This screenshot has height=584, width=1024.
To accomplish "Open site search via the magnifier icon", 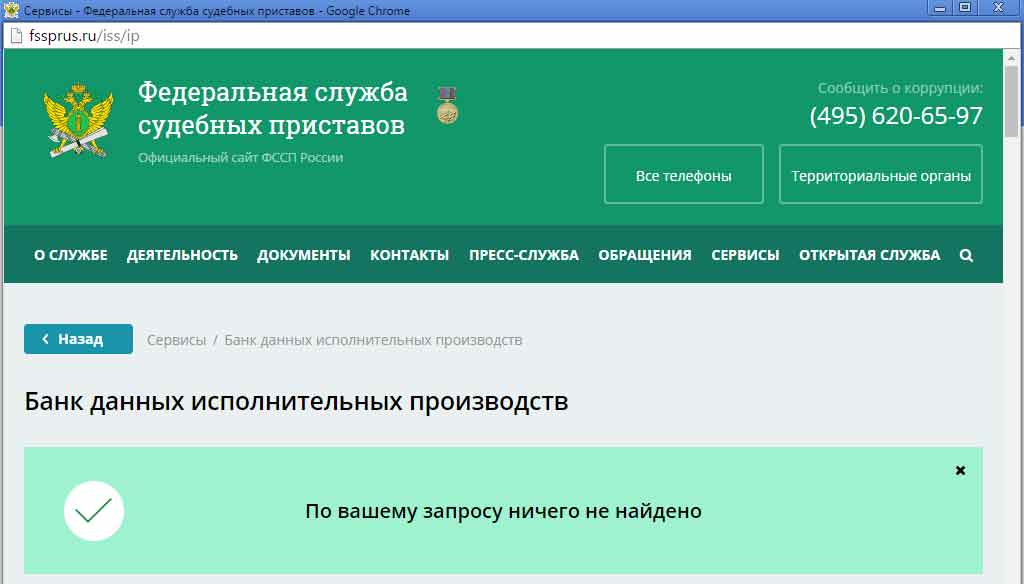I will point(966,255).
